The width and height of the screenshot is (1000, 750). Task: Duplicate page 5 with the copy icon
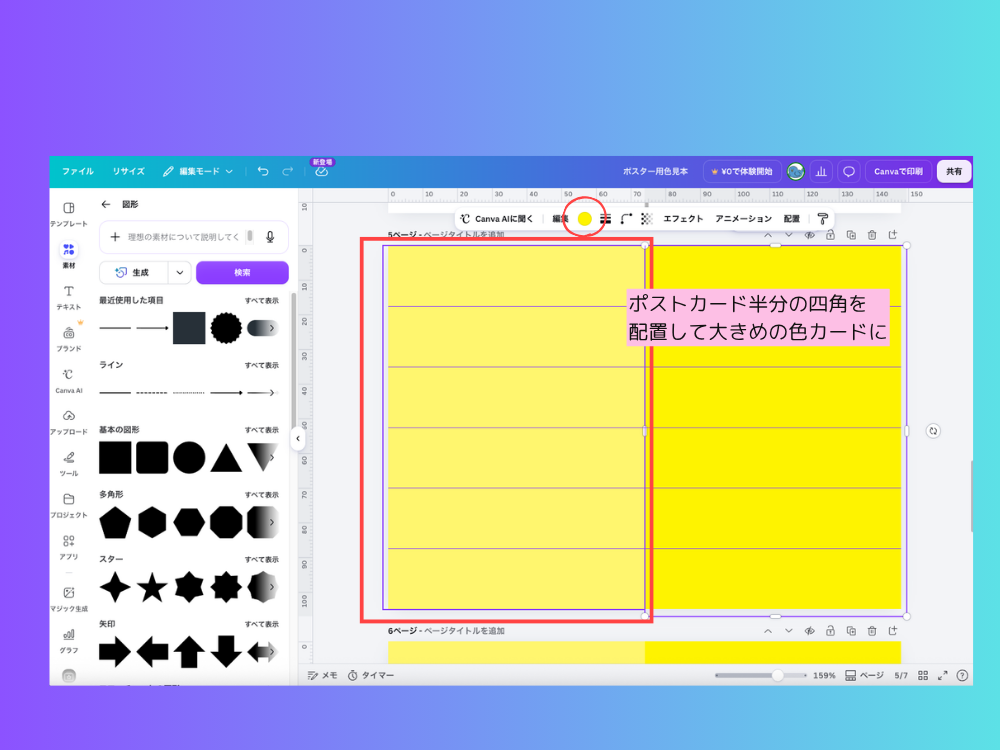pos(851,235)
